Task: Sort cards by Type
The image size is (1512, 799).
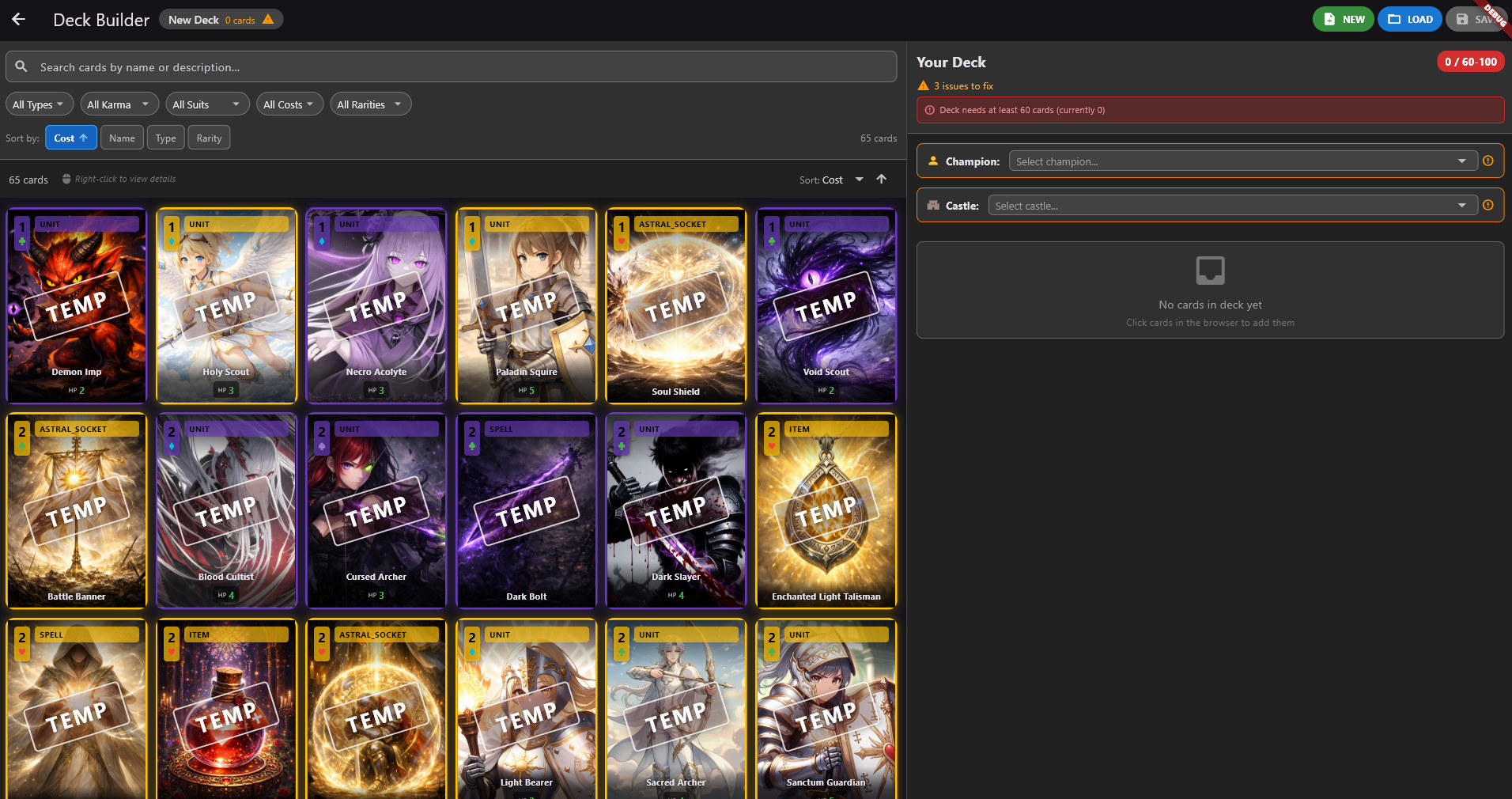Action: coord(165,138)
